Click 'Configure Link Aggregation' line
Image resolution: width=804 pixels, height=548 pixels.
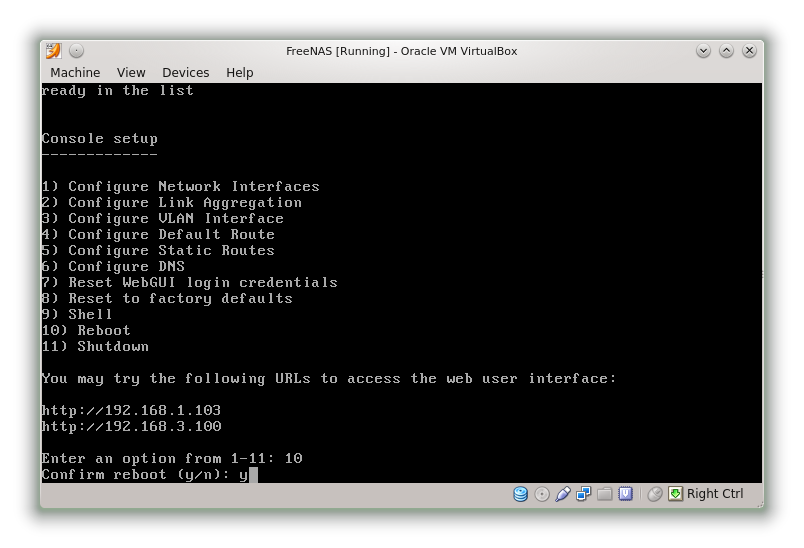[172, 202]
